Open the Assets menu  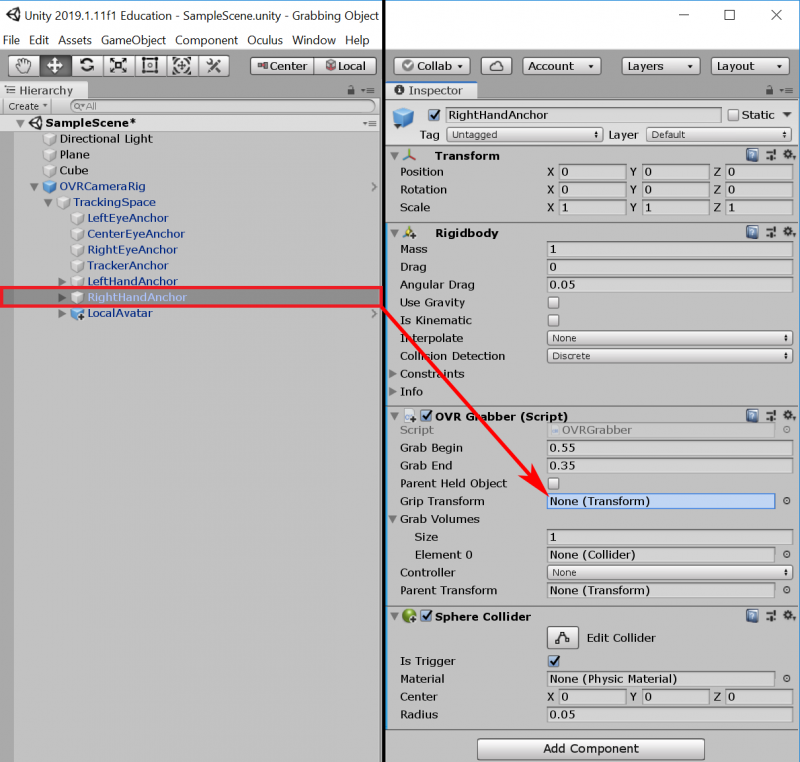(x=74, y=40)
